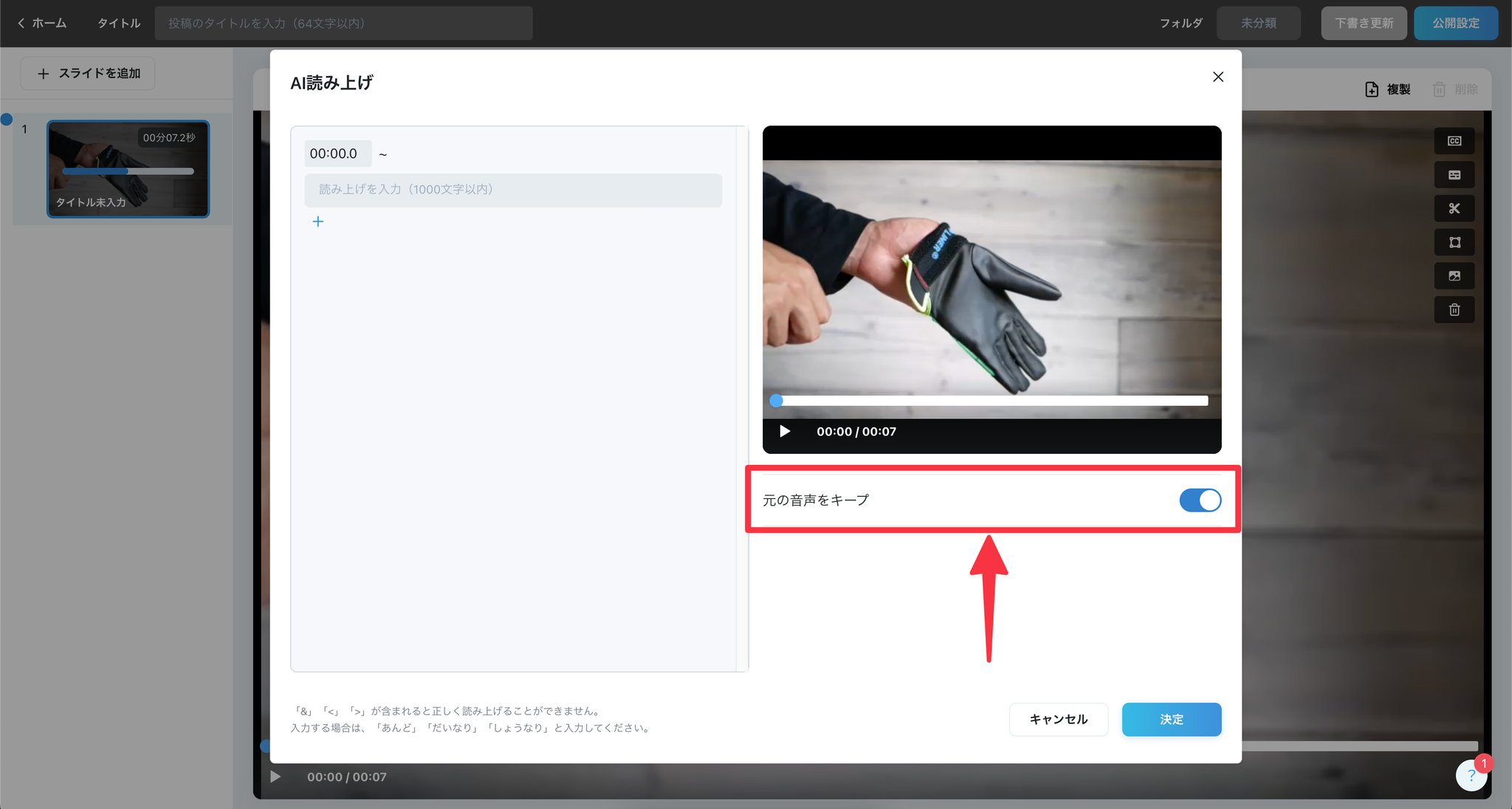Close the AI読み上げ dialog
This screenshot has width=1512, height=809.
[1218, 77]
